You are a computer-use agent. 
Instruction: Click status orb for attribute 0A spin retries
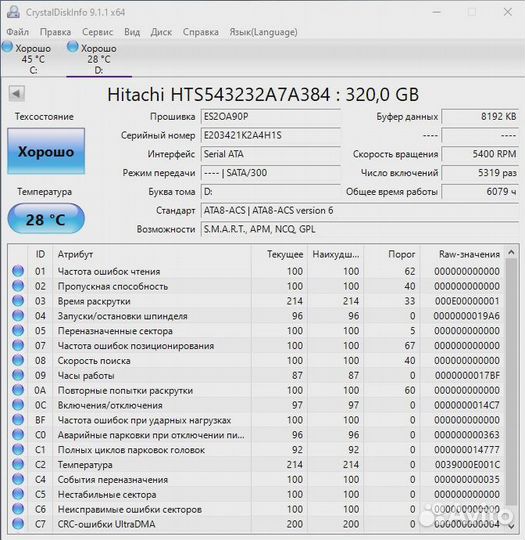click(x=18, y=390)
